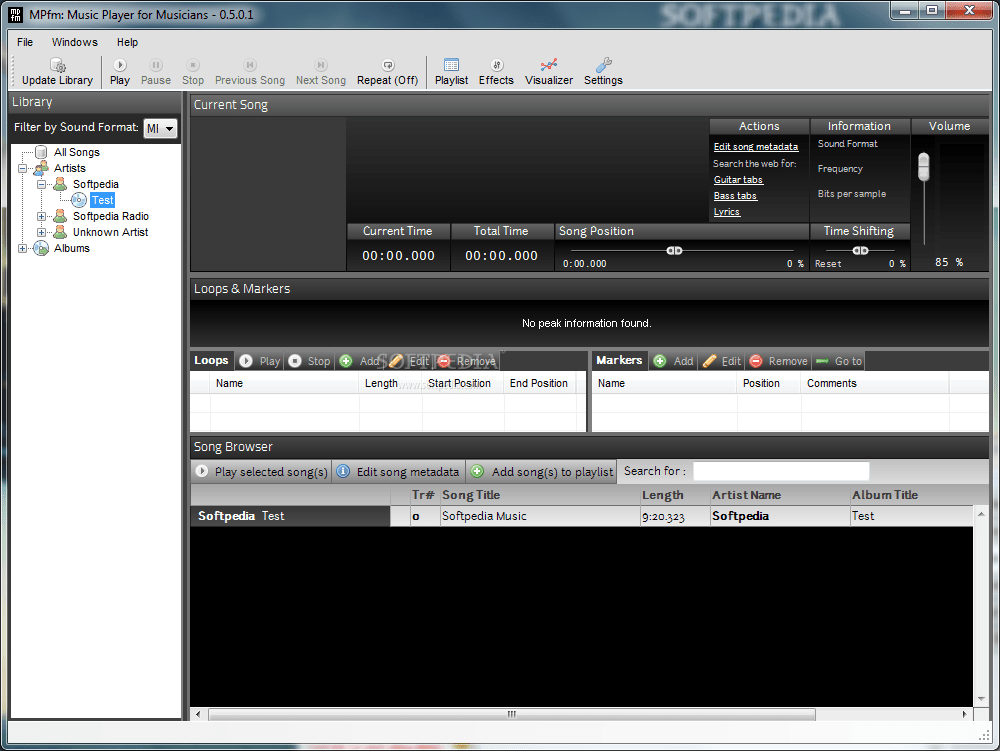Skip to Next Song in toolbar
The height and width of the screenshot is (751, 1000).
click(x=321, y=72)
